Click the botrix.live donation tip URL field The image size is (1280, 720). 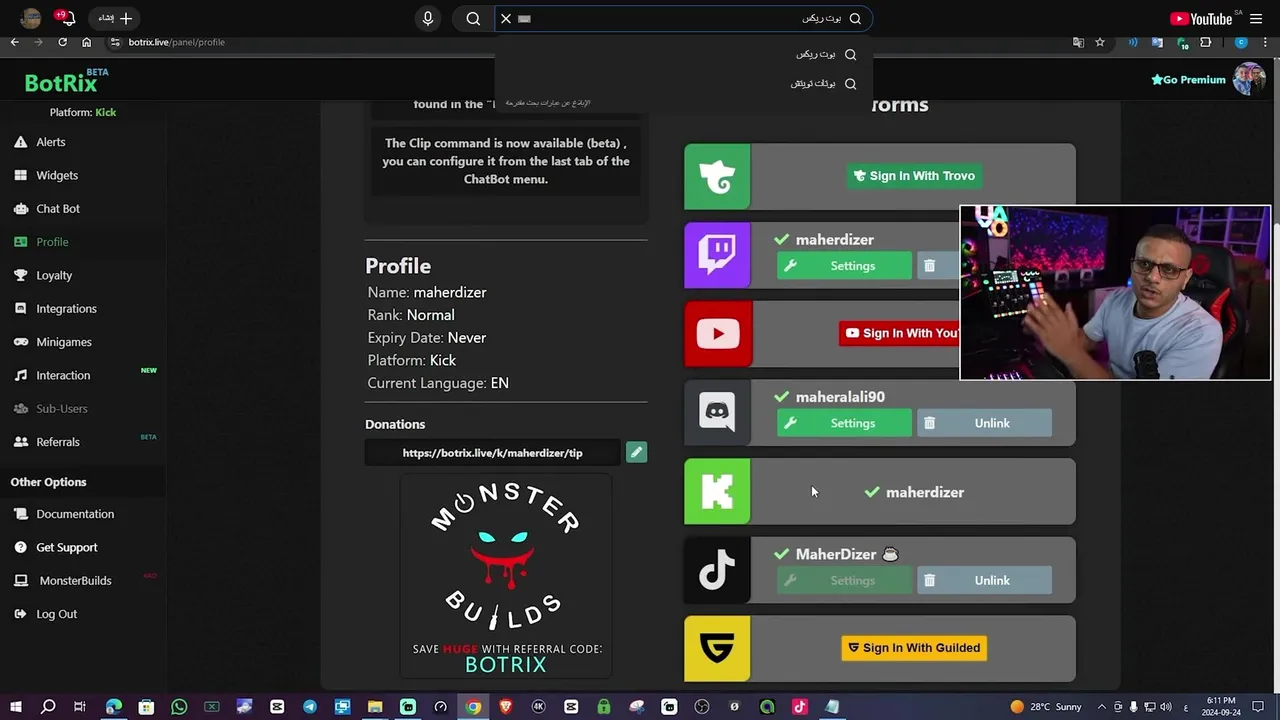[493, 453]
